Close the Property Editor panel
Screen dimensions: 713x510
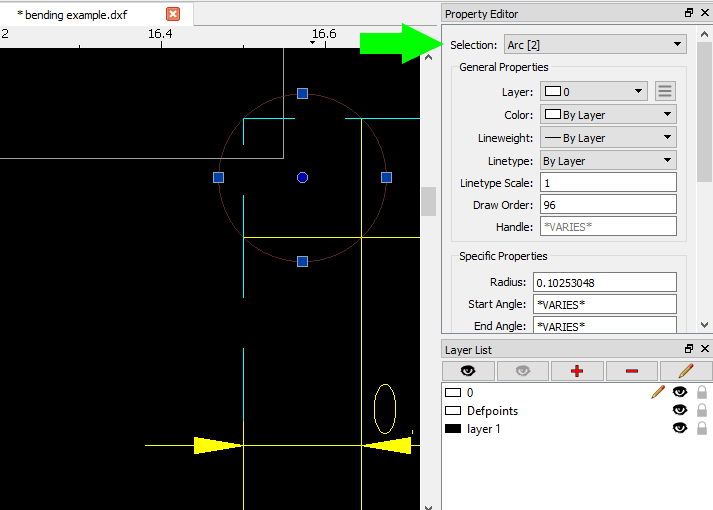tap(705, 13)
